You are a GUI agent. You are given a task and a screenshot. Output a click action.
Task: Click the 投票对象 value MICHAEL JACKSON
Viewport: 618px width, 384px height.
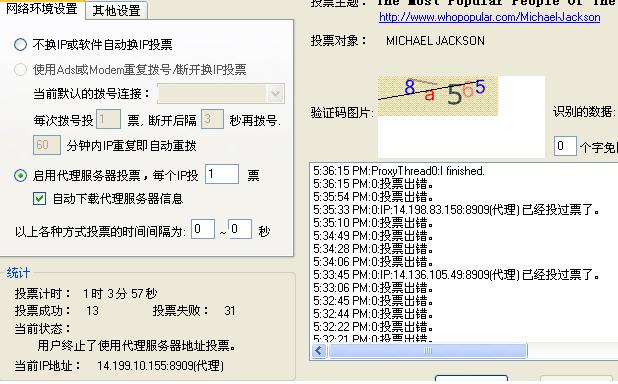435,41
